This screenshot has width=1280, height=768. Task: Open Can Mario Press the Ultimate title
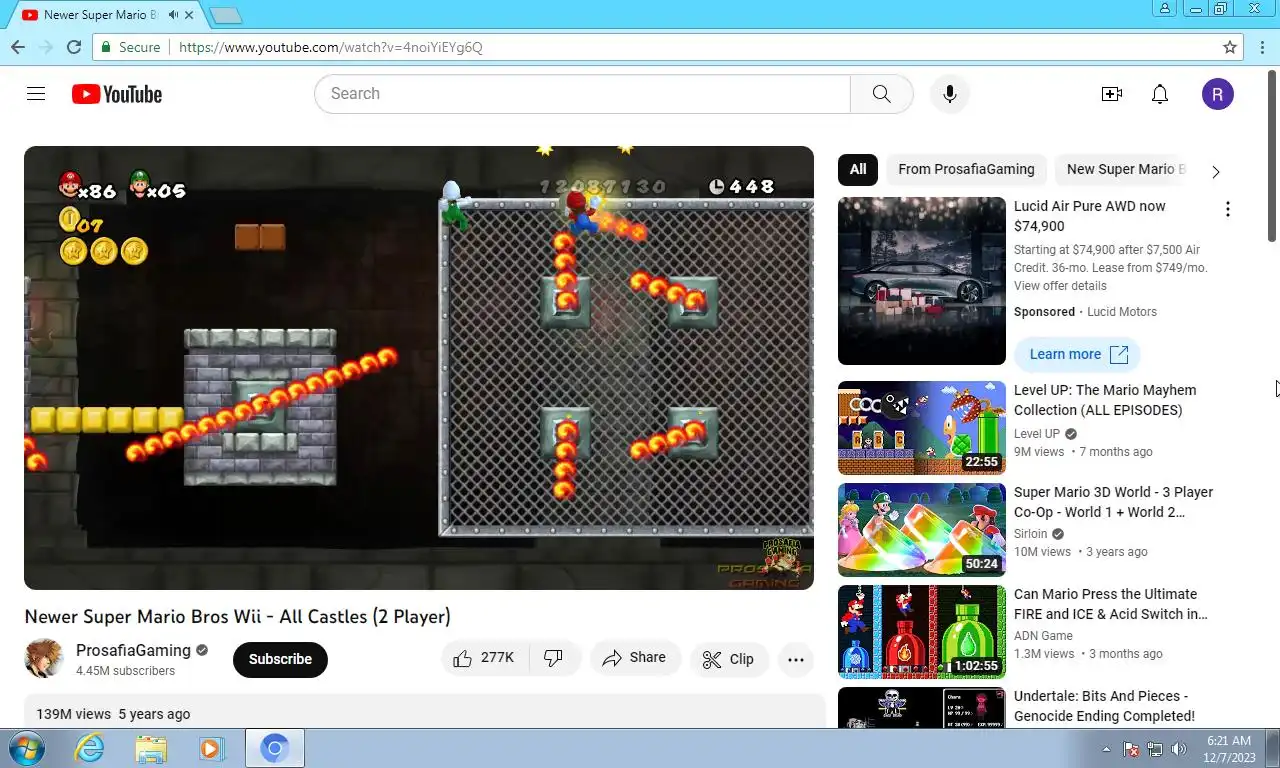(x=1111, y=604)
